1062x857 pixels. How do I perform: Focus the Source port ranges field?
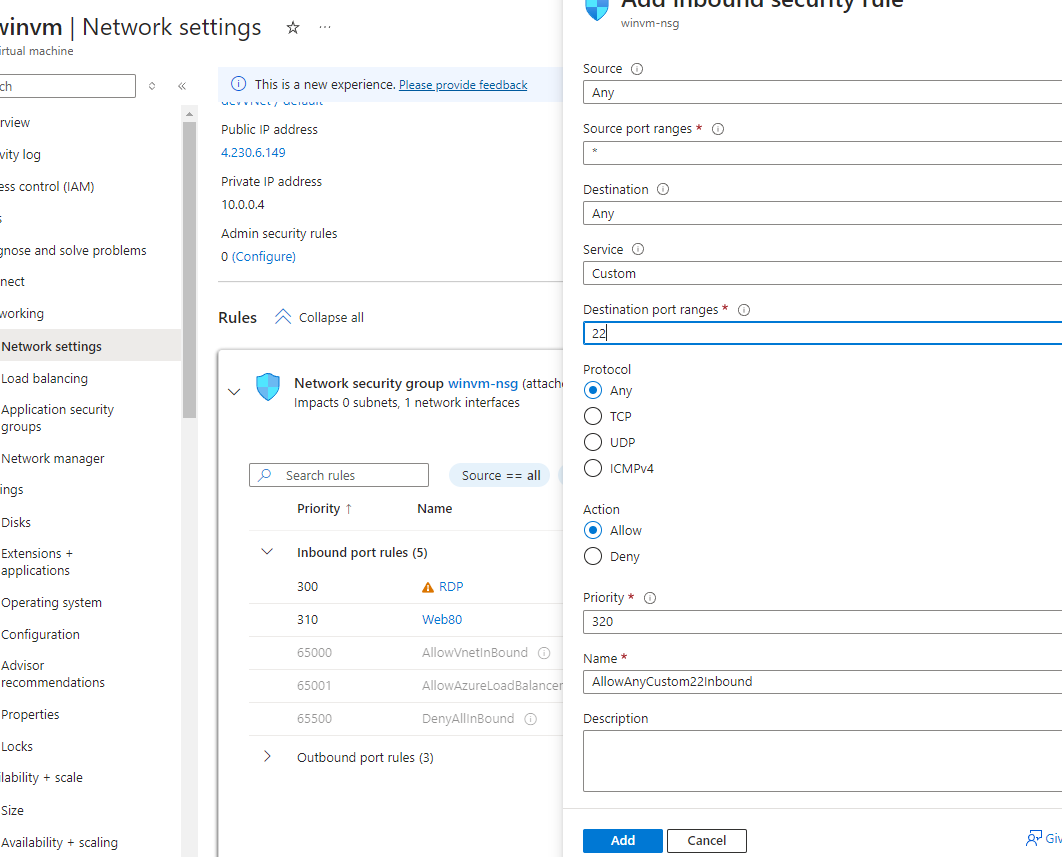click(x=822, y=152)
